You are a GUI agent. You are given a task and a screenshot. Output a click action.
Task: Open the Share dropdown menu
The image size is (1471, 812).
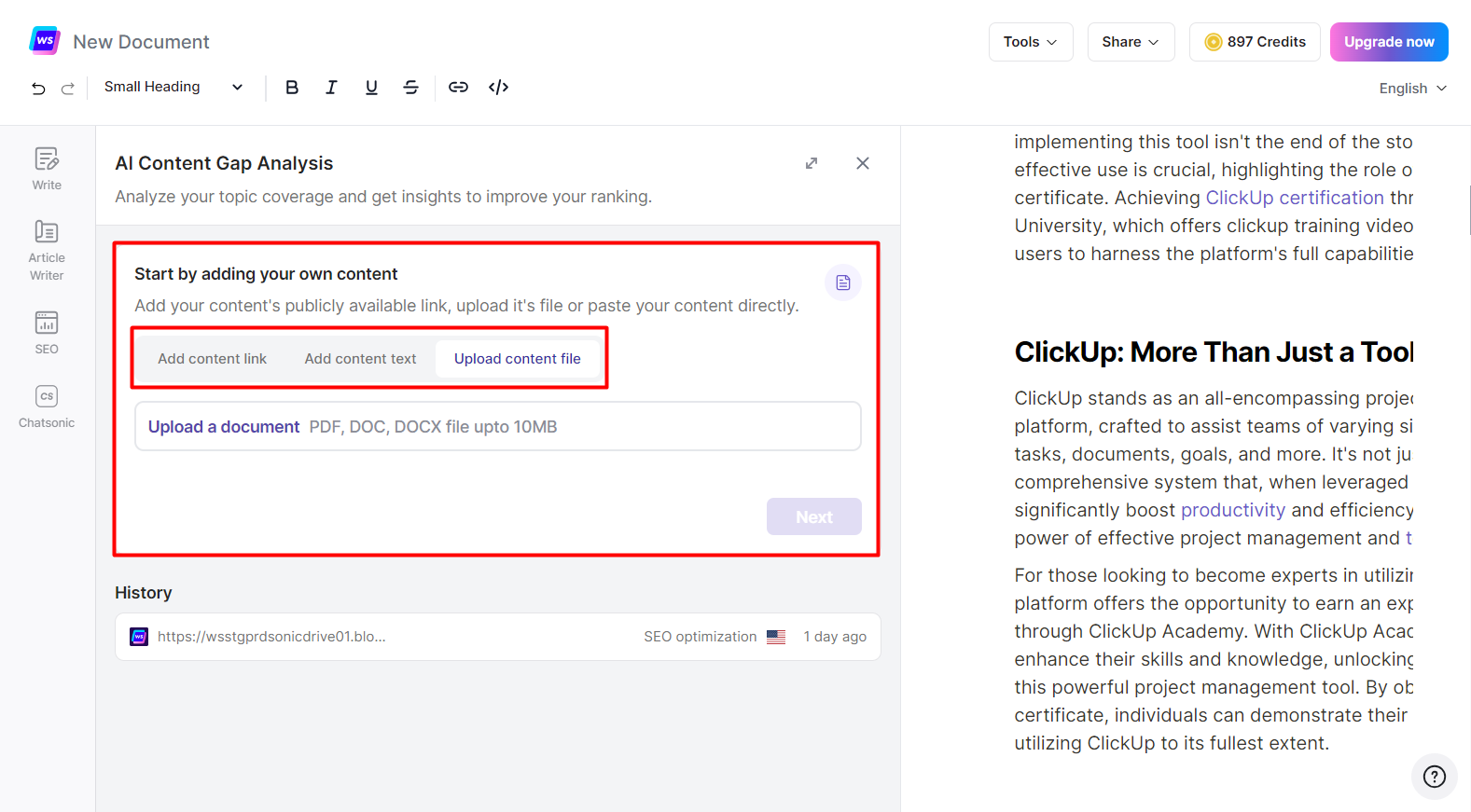click(x=1131, y=42)
